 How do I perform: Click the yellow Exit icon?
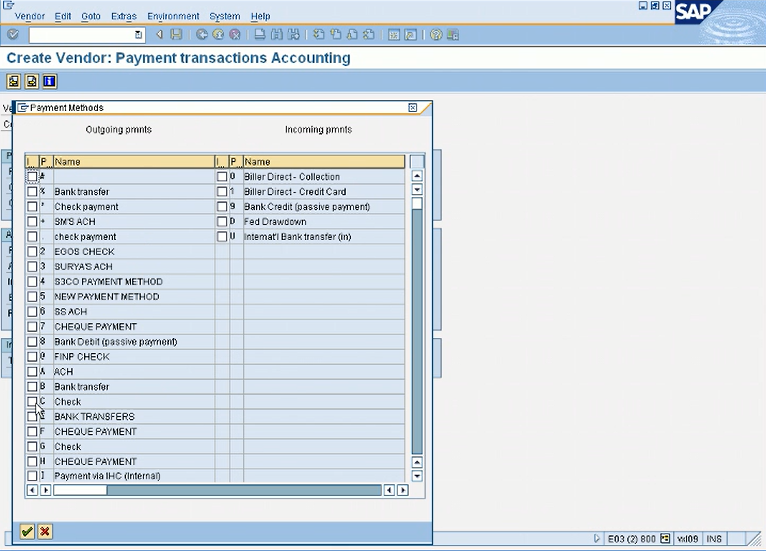click(x=218, y=35)
